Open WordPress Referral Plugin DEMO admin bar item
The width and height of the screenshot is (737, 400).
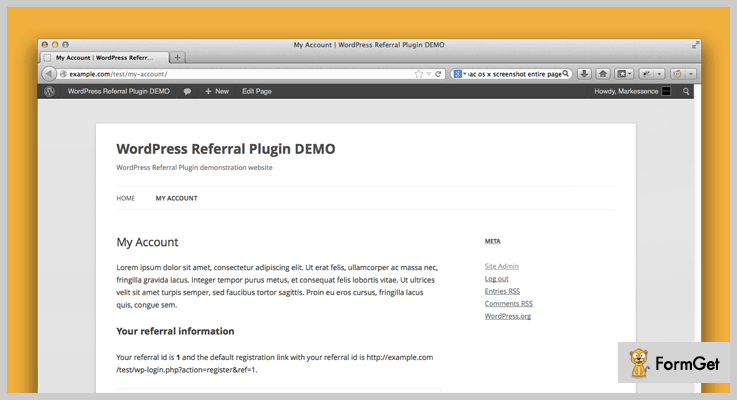coord(118,91)
